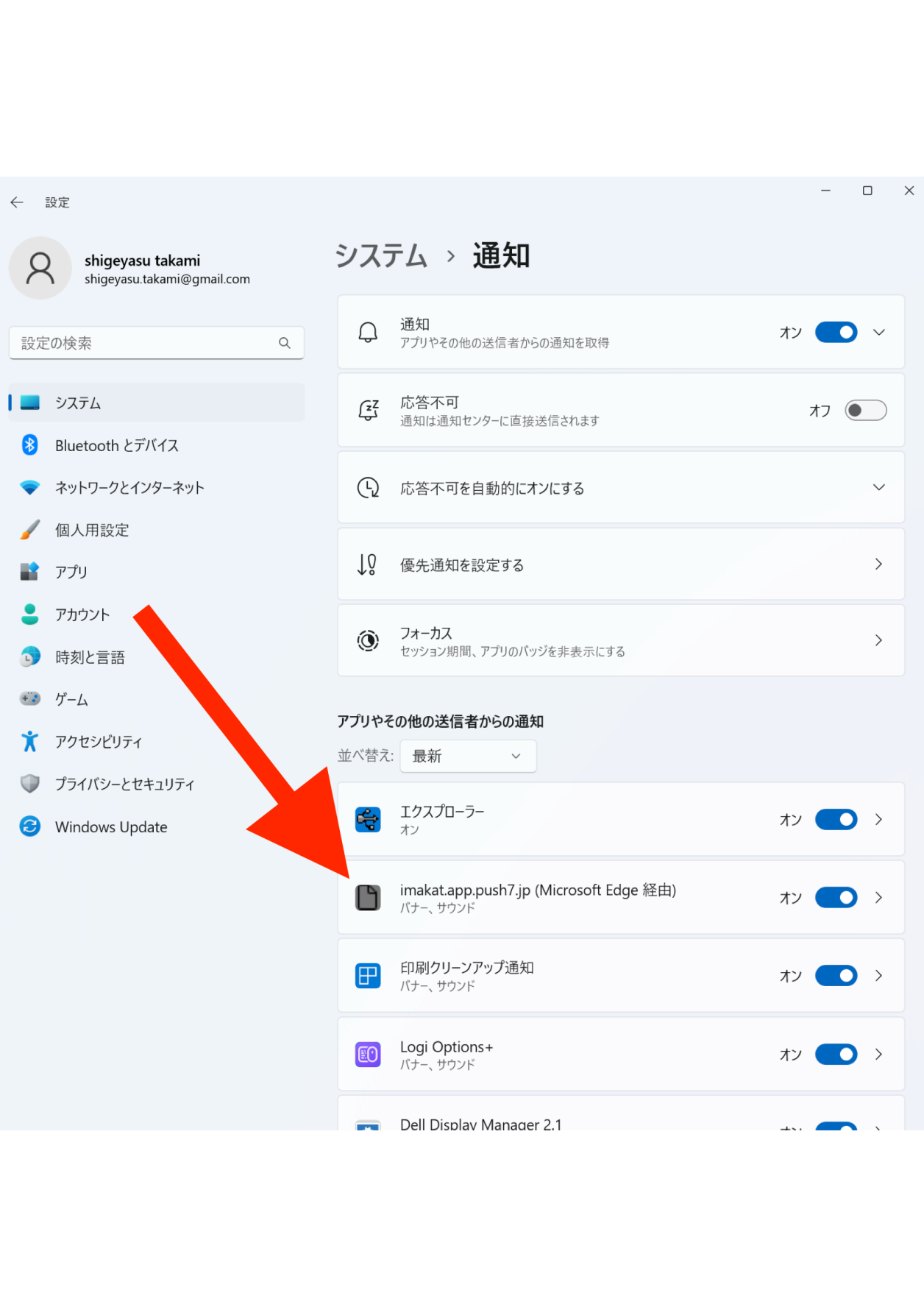Image resolution: width=924 pixels, height=1307 pixels.
Task: Click the Windows Update sync icon
Action: pos(29,826)
